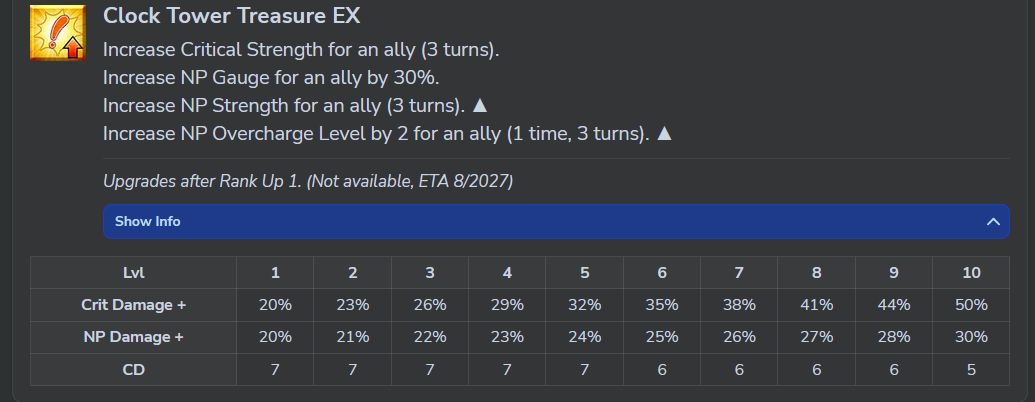Click the upgrade triangle after Overcharge Level line

663,133
